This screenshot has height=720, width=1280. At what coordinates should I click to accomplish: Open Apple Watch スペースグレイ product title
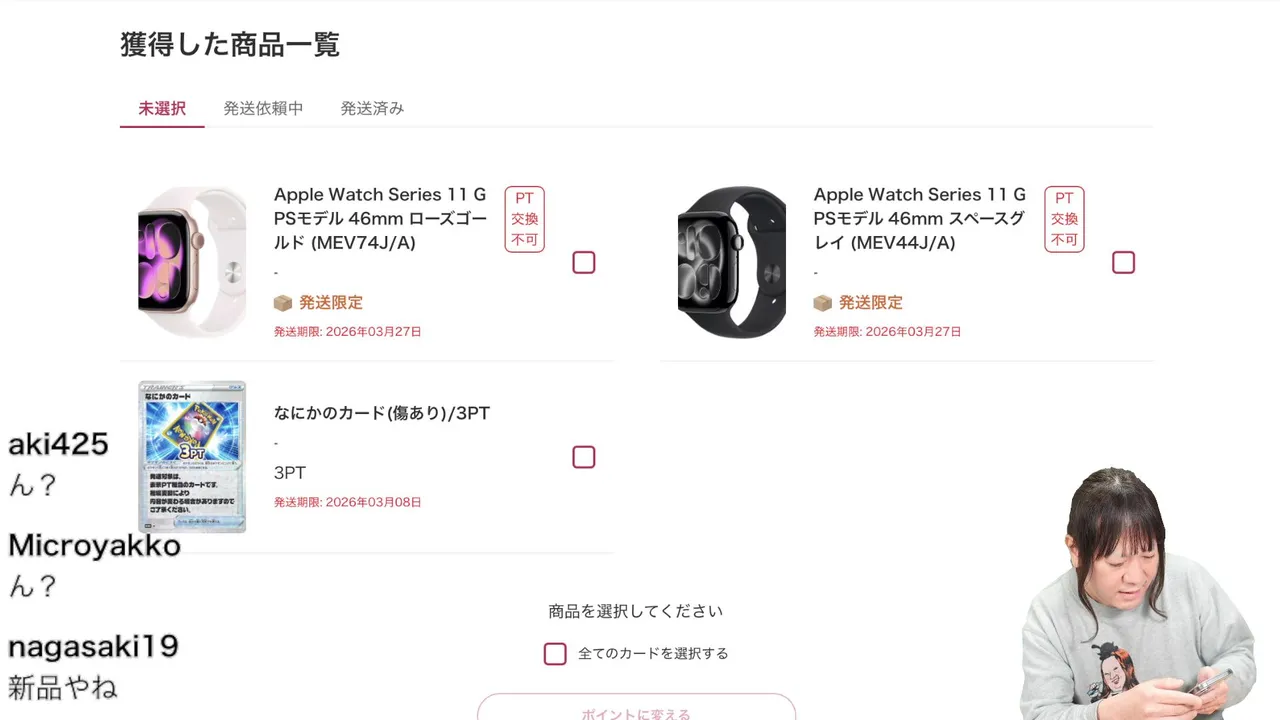[x=920, y=218]
